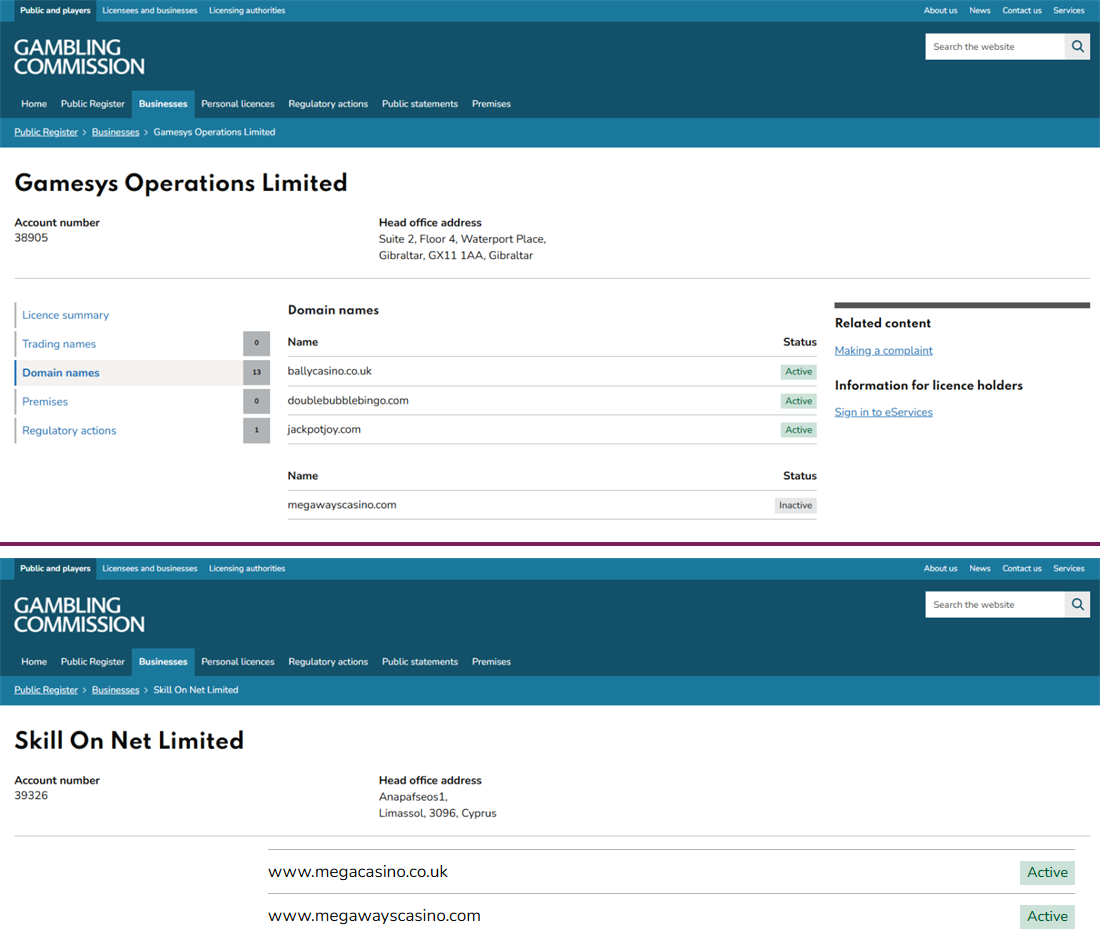This screenshot has width=1100, height=949.
Task: Open About us link on Gamesys page
Action: pos(940,11)
